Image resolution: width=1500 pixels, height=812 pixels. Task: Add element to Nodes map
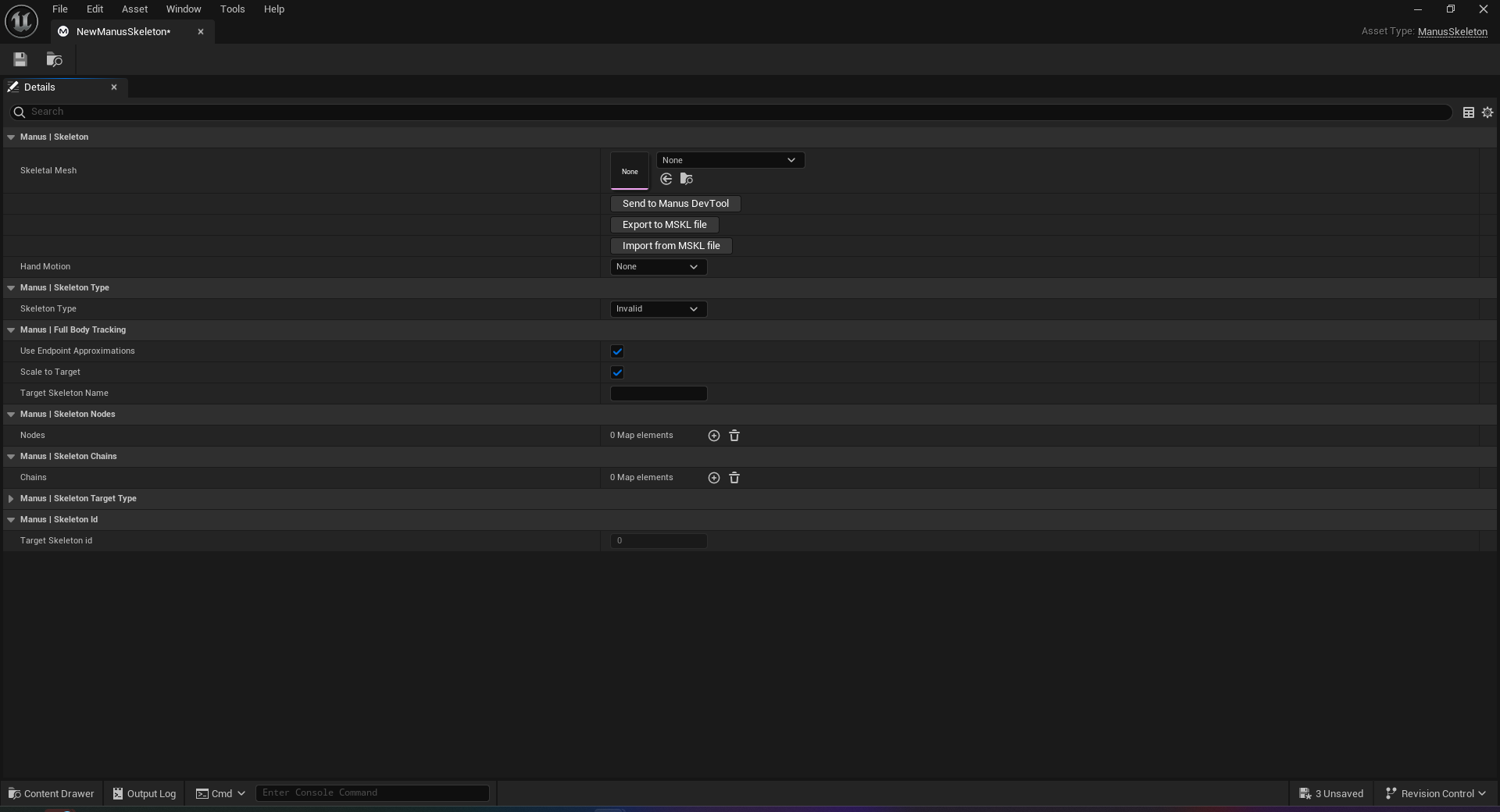pos(713,436)
